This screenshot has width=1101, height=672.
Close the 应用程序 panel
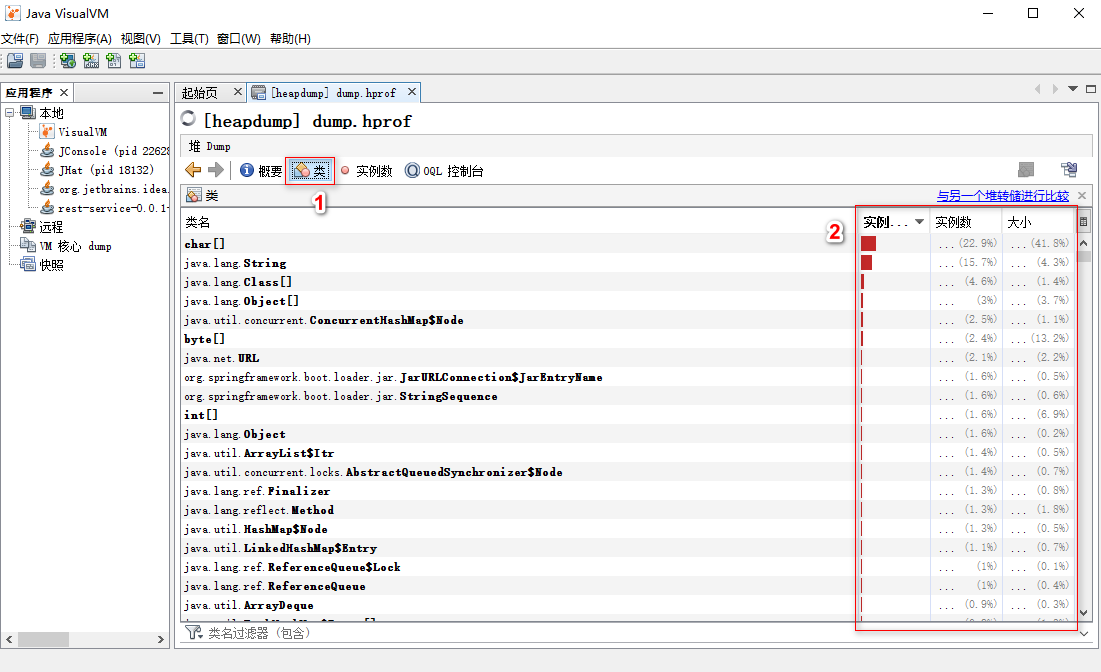pyautogui.click(x=64, y=93)
